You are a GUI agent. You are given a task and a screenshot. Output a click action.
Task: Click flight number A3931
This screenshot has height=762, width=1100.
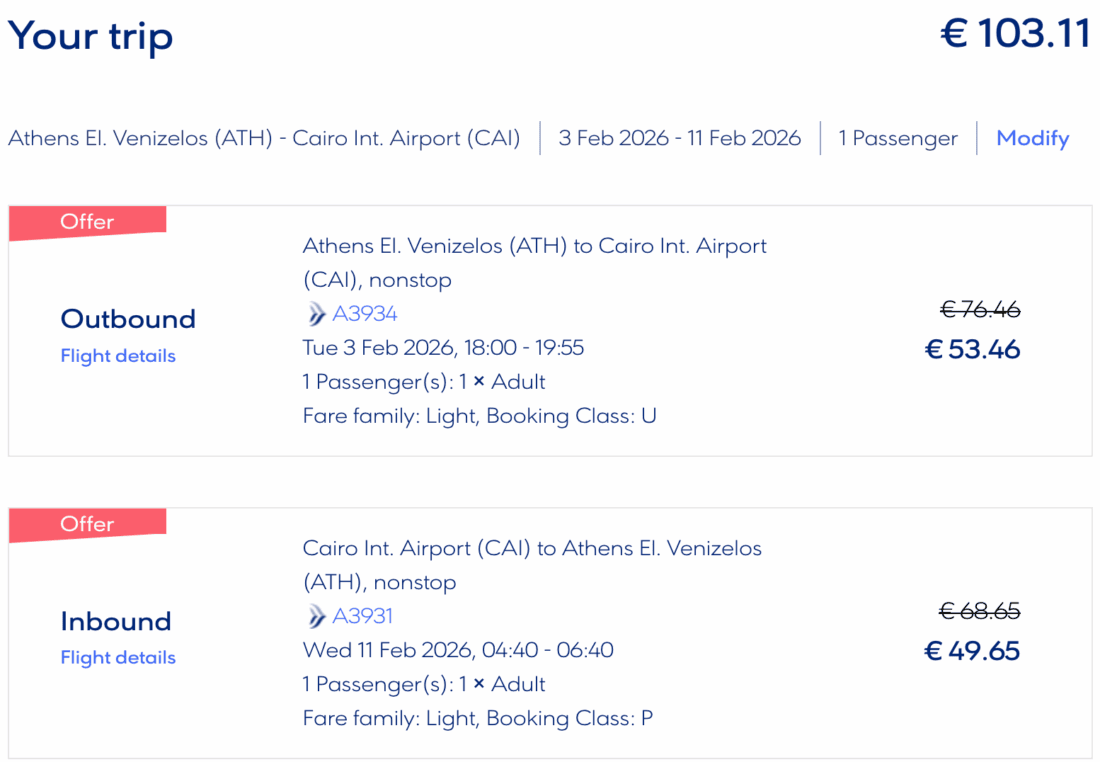pos(365,616)
